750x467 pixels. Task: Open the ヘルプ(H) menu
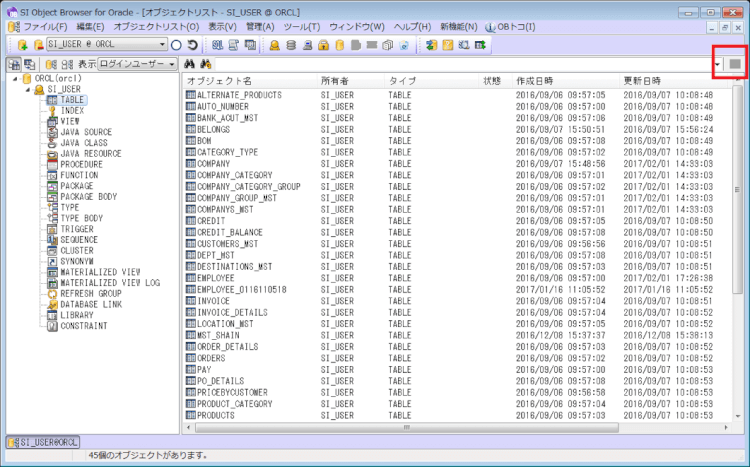click(412, 27)
